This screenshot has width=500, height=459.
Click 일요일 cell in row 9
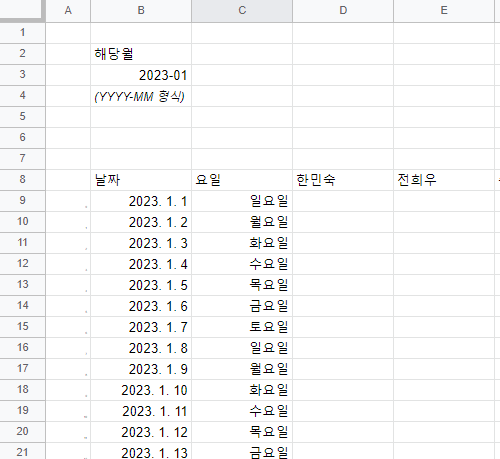242,201
